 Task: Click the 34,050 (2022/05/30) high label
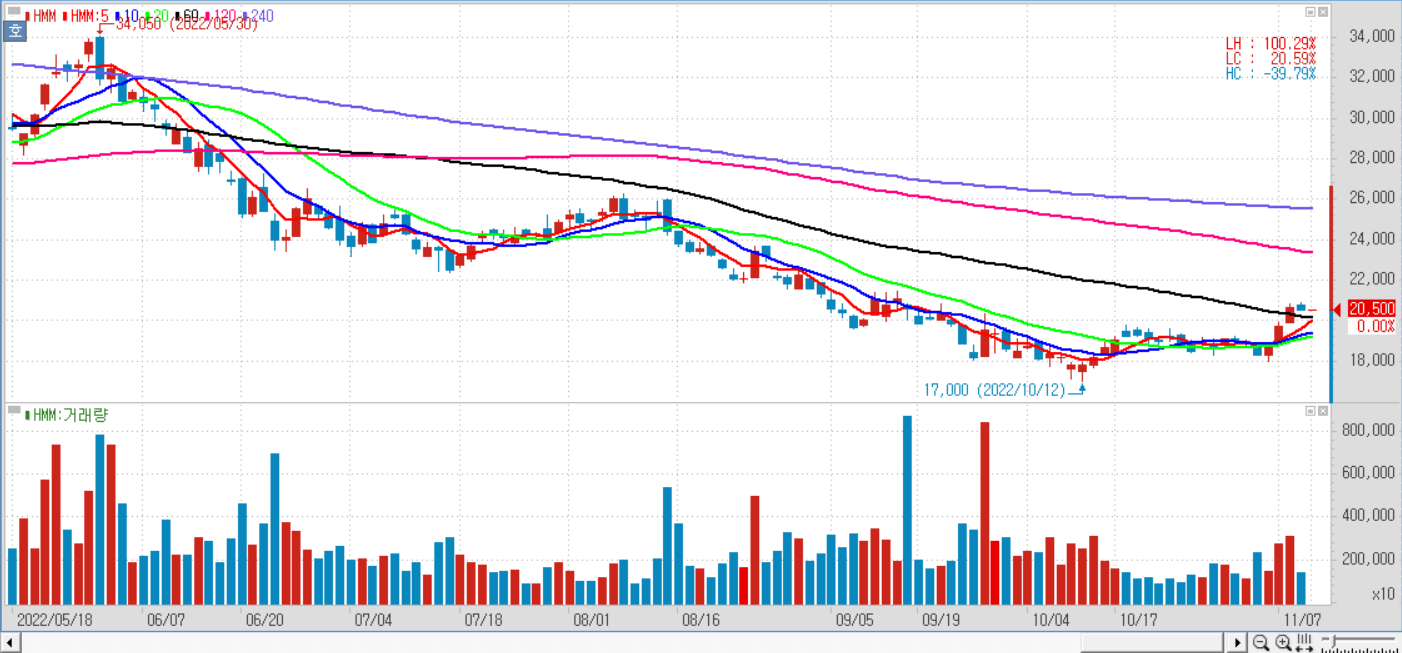click(x=187, y=24)
